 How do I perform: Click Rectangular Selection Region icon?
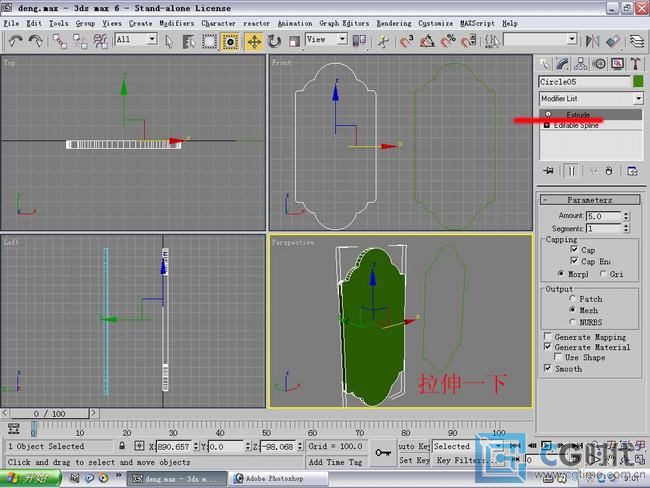209,41
